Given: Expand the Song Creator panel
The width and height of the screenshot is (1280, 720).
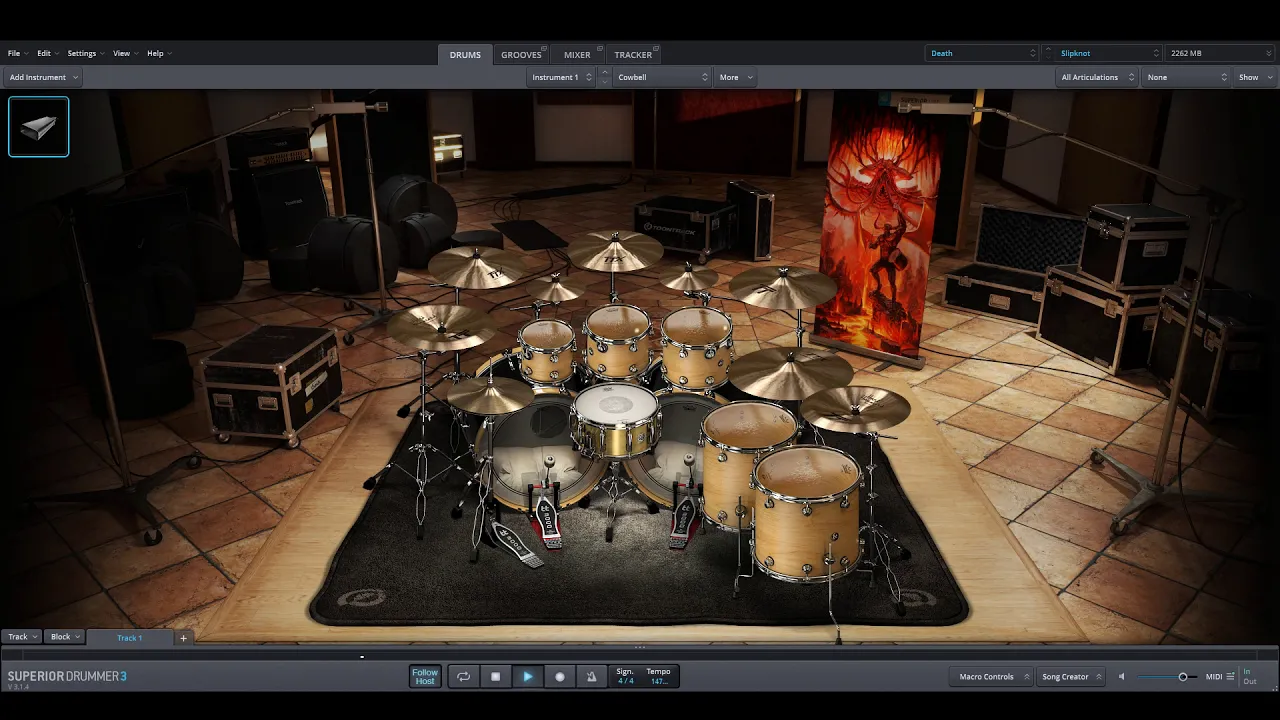Looking at the screenshot, I should [1071, 677].
